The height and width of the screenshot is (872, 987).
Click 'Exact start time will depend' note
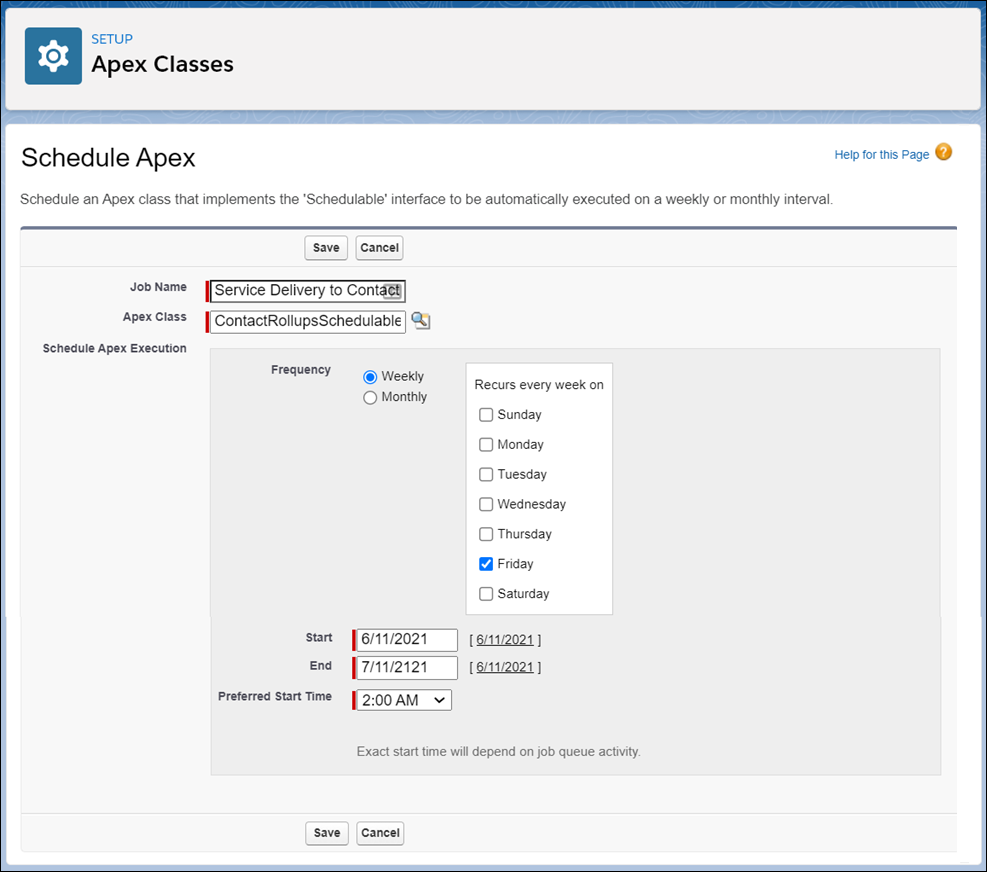click(x=499, y=752)
